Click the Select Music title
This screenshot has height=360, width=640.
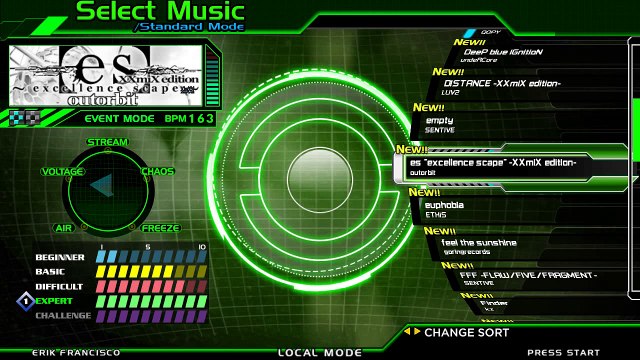[160, 11]
